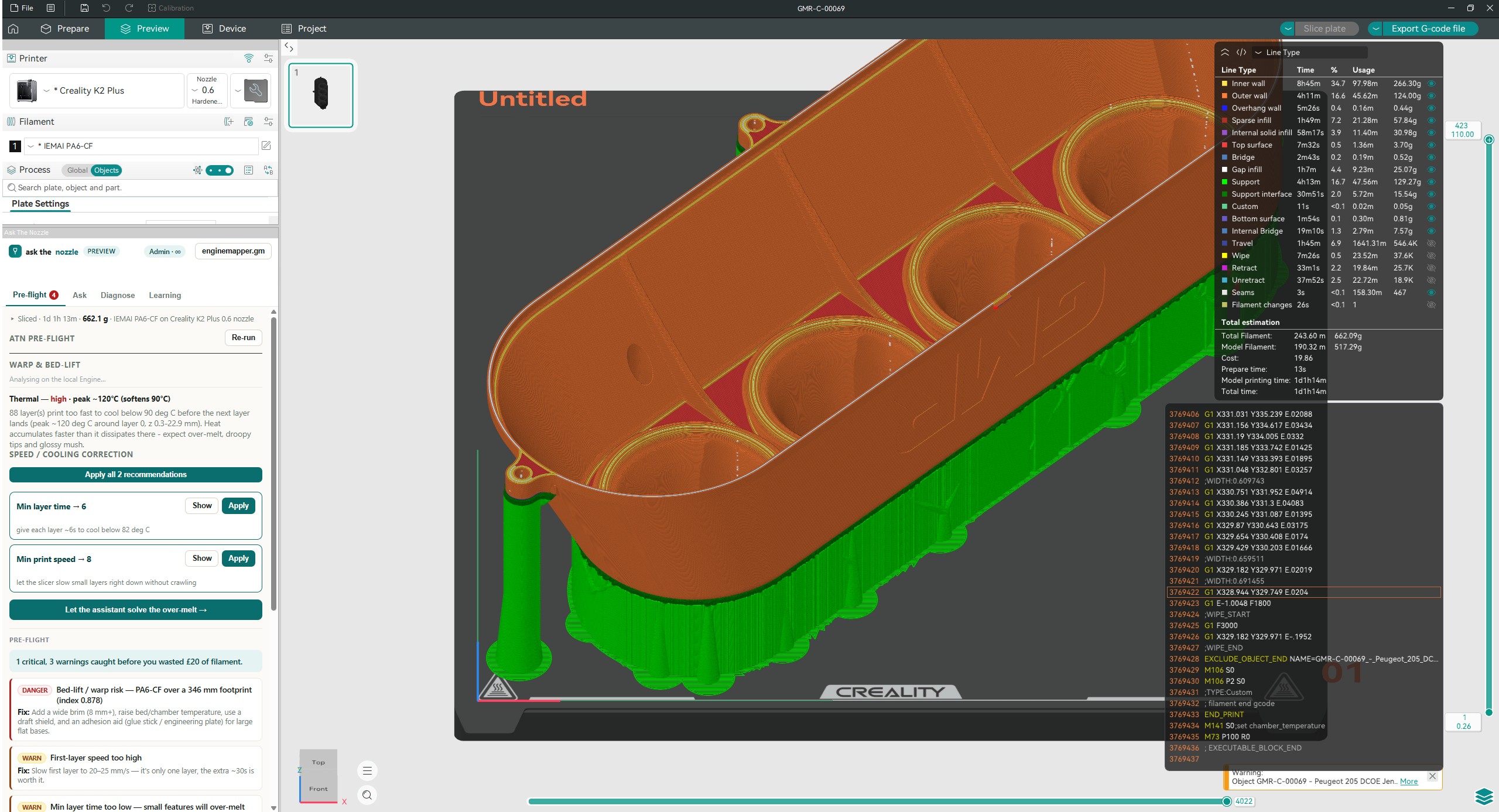Dismiss the object warning notification

point(1432,776)
